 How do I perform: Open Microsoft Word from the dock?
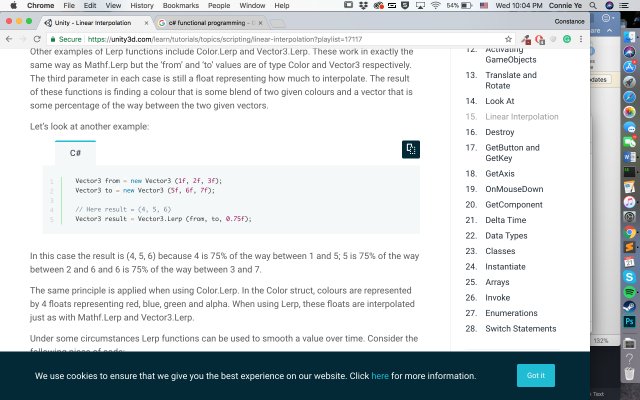(x=629, y=157)
